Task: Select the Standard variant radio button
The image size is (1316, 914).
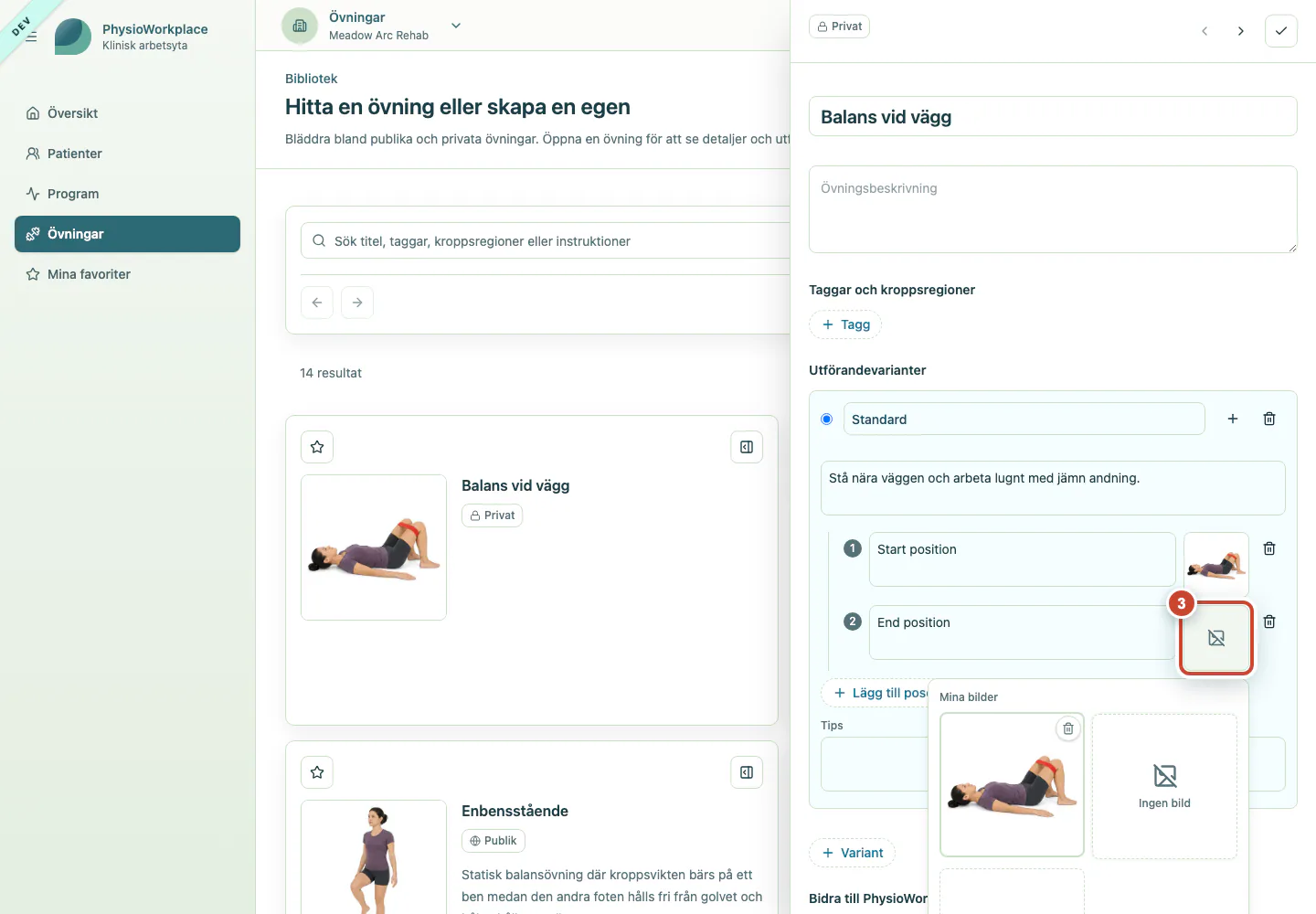Action: click(827, 419)
